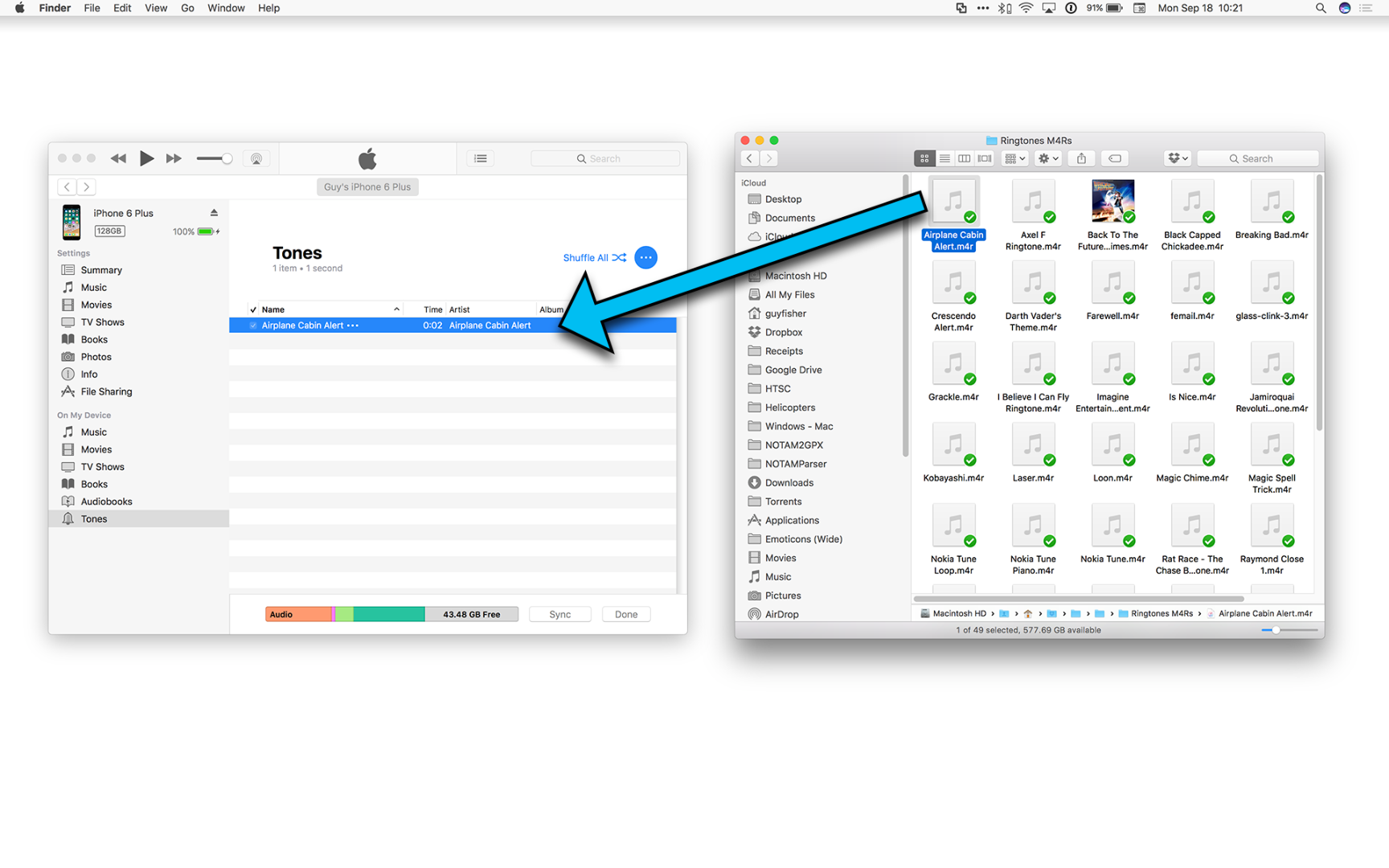Open Dropbox in the Finder sidebar

783,332
